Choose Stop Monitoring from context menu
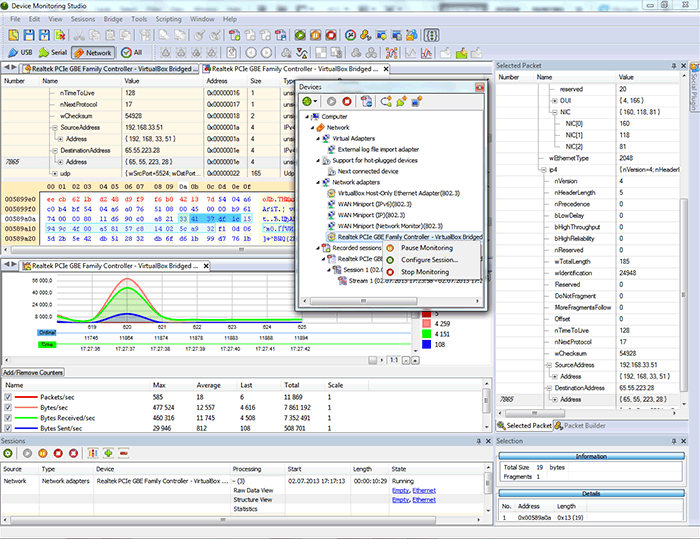The height and width of the screenshot is (539, 700). coord(432,272)
